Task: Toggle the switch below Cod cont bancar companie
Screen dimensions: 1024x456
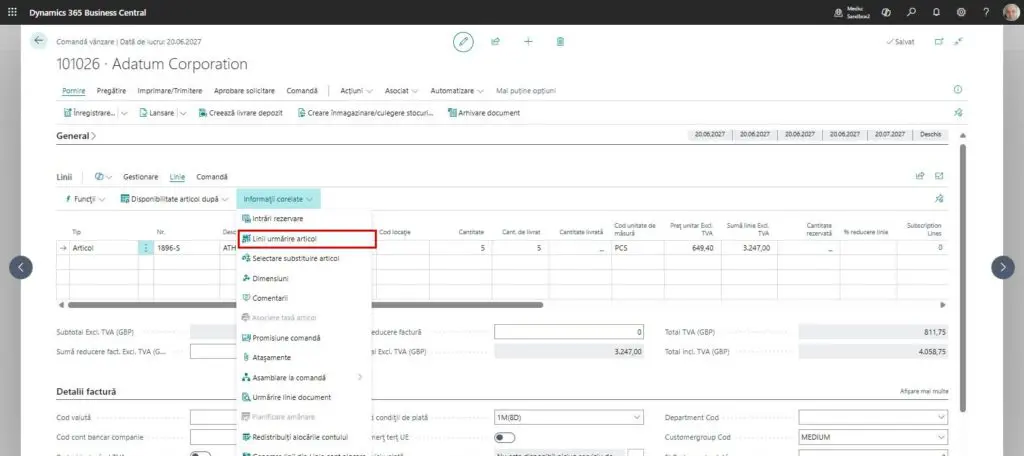Action: click(x=200, y=453)
